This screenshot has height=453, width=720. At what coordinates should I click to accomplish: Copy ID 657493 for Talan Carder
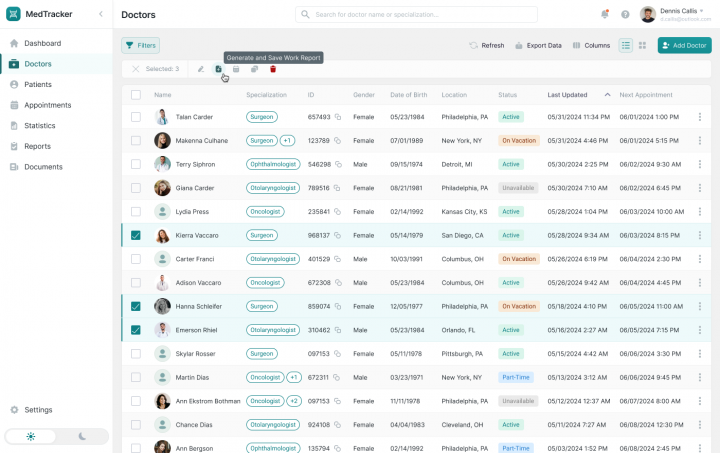click(338, 117)
